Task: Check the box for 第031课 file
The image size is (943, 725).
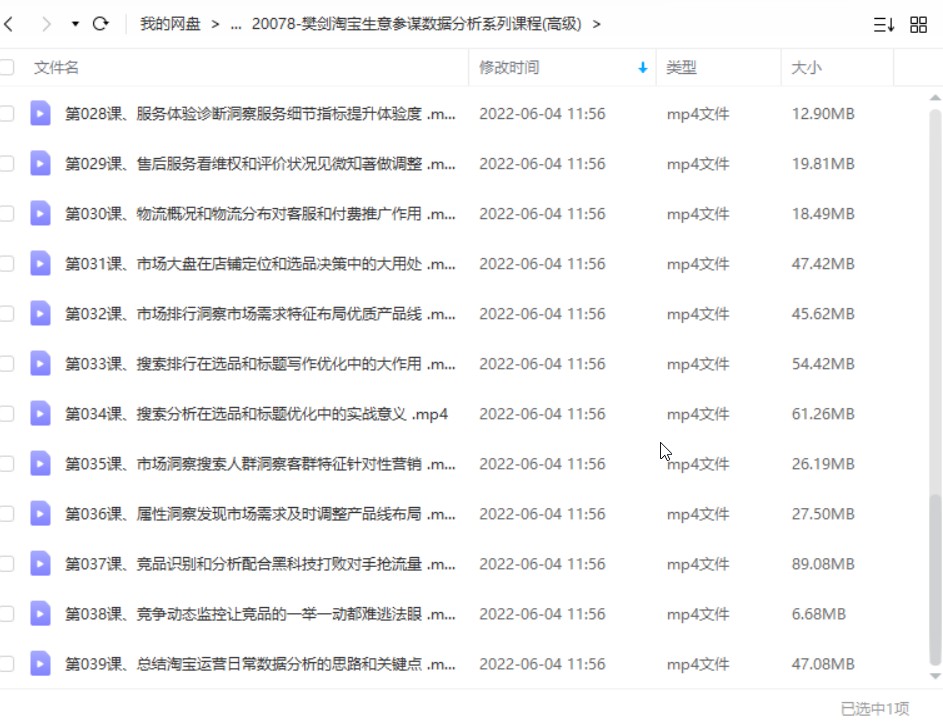Action: coord(7,263)
